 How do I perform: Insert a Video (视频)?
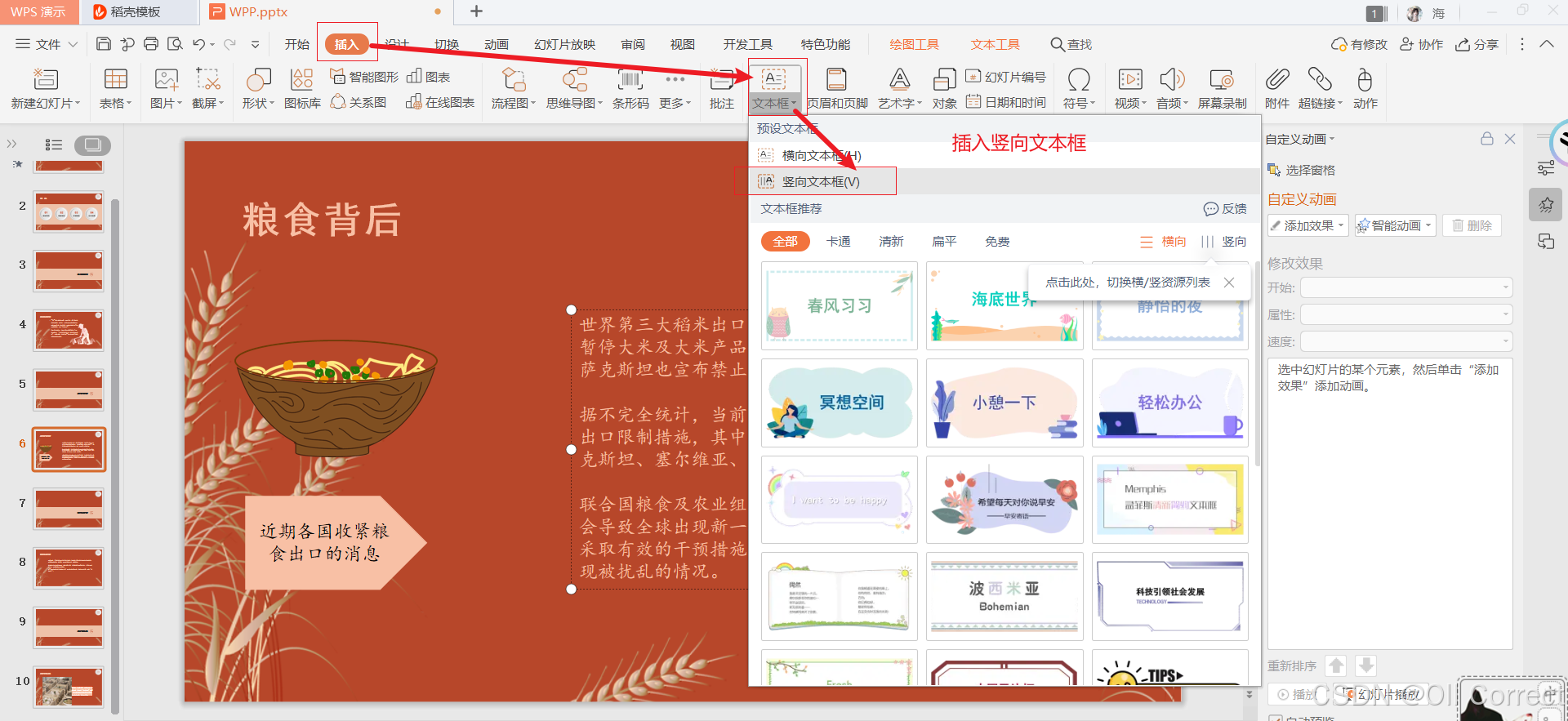1130,88
